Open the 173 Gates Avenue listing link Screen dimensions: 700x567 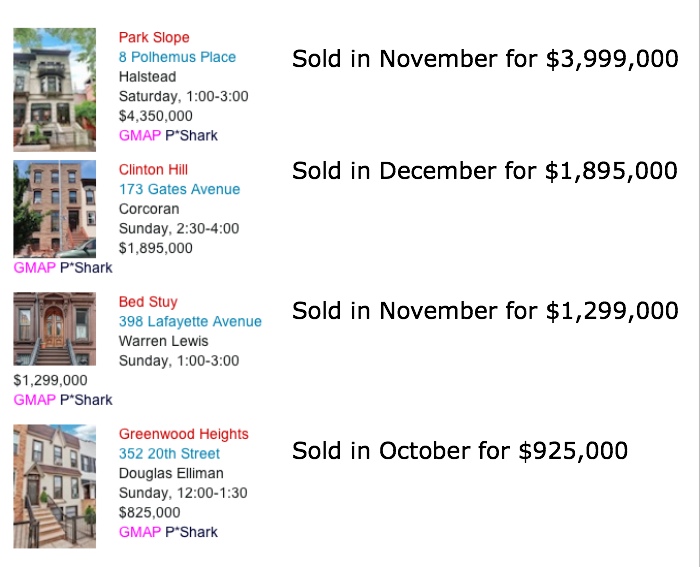click(179, 189)
